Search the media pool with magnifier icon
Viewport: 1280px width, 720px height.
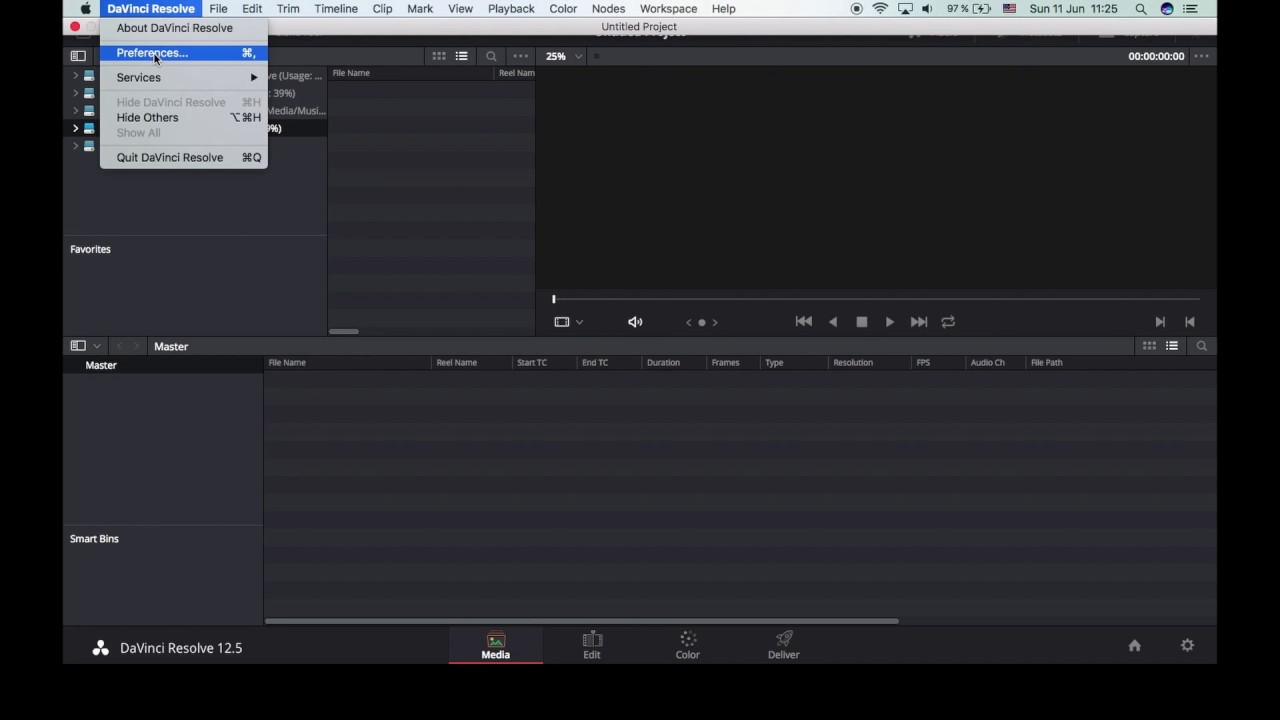click(x=1201, y=346)
